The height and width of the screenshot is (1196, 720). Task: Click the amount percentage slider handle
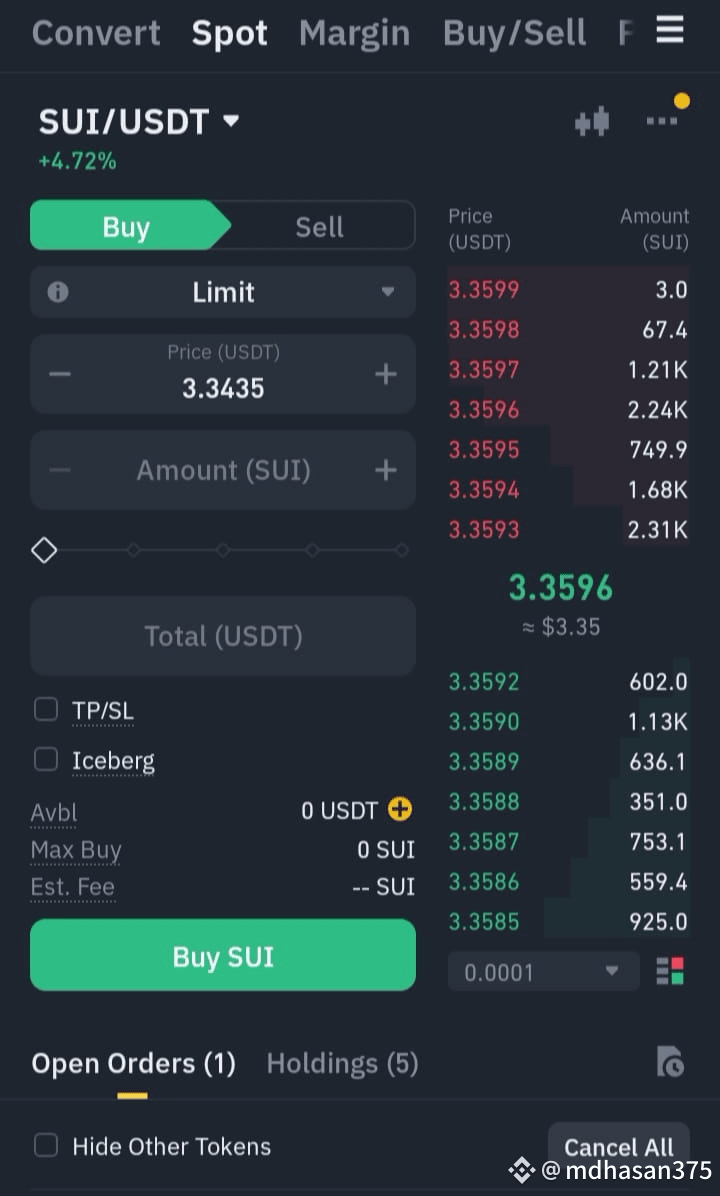coord(44,550)
